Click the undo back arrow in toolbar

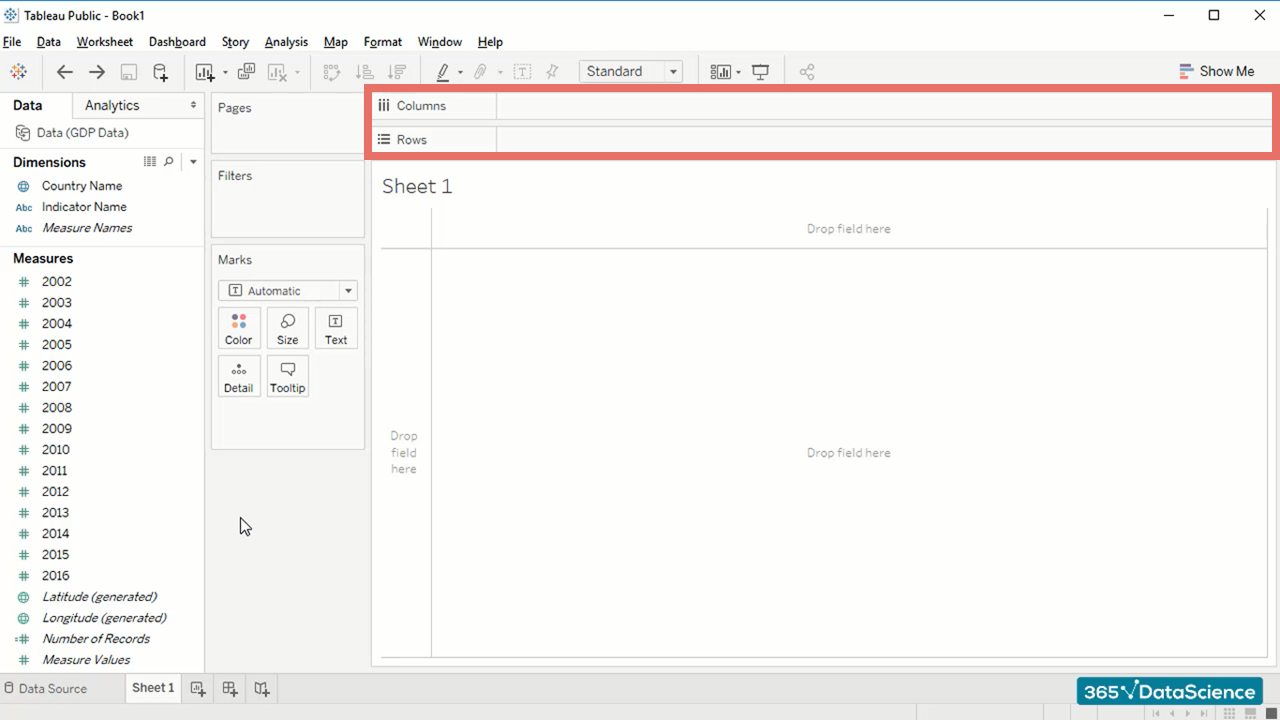(x=65, y=72)
